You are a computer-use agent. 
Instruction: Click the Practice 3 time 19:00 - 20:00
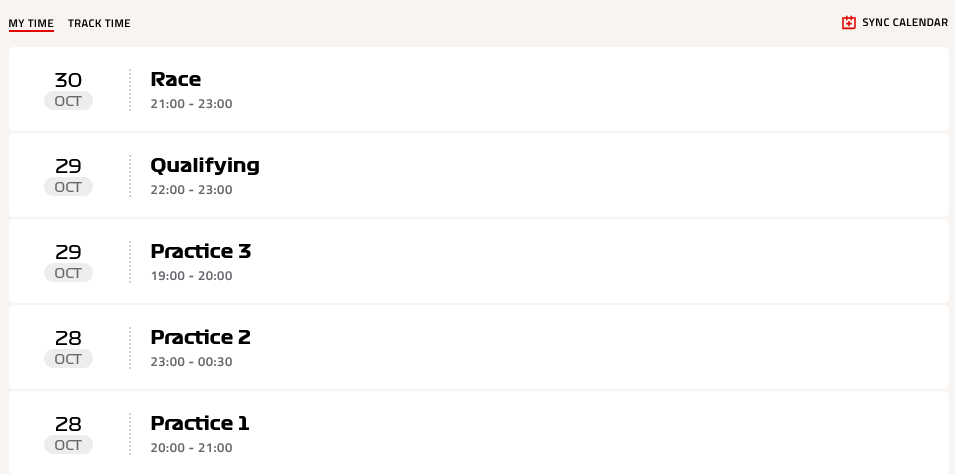(x=191, y=275)
